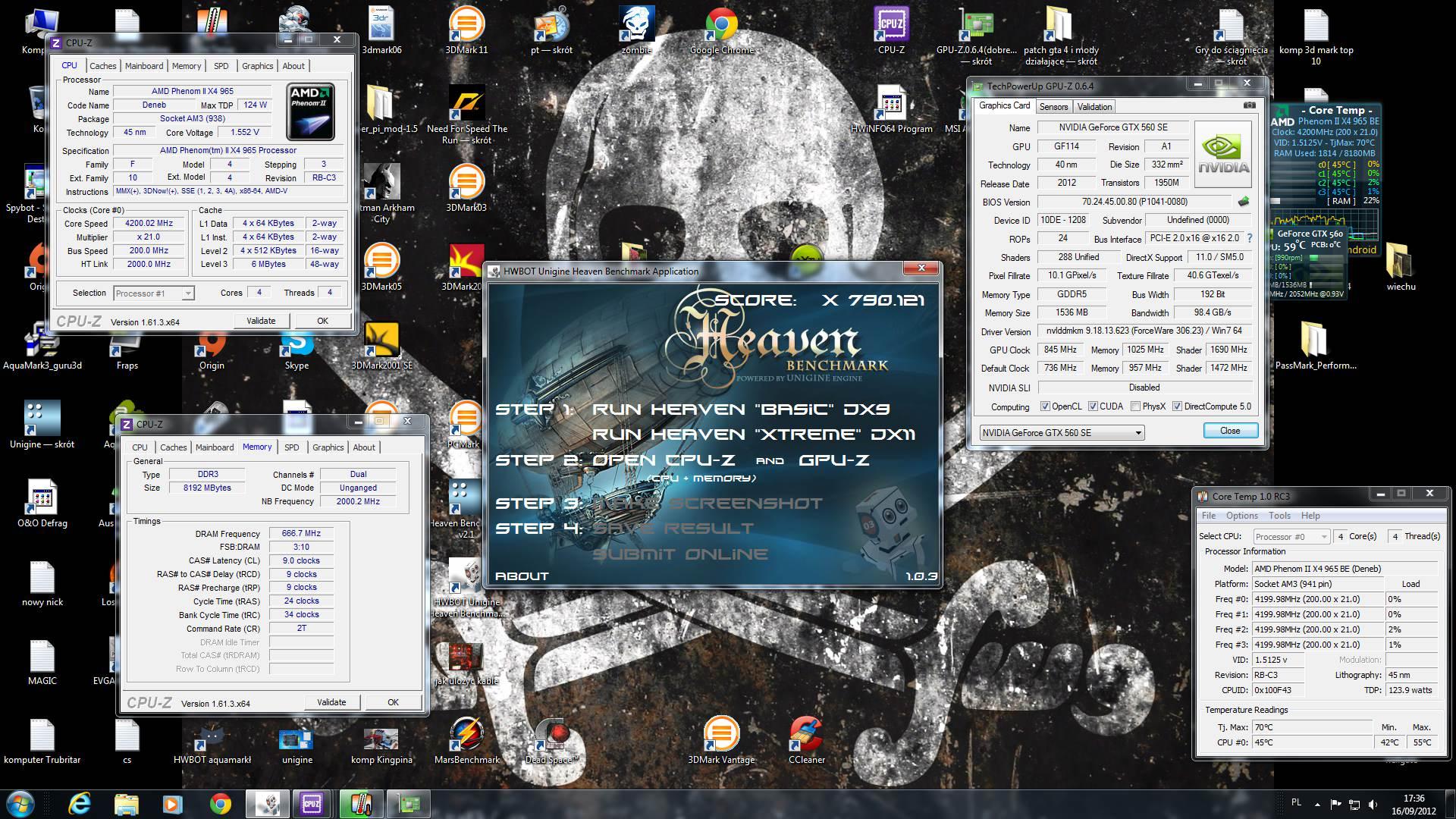Toggle the DirectCompute 5.0 checkbox in GPU-Z

[x=1177, y=406]
